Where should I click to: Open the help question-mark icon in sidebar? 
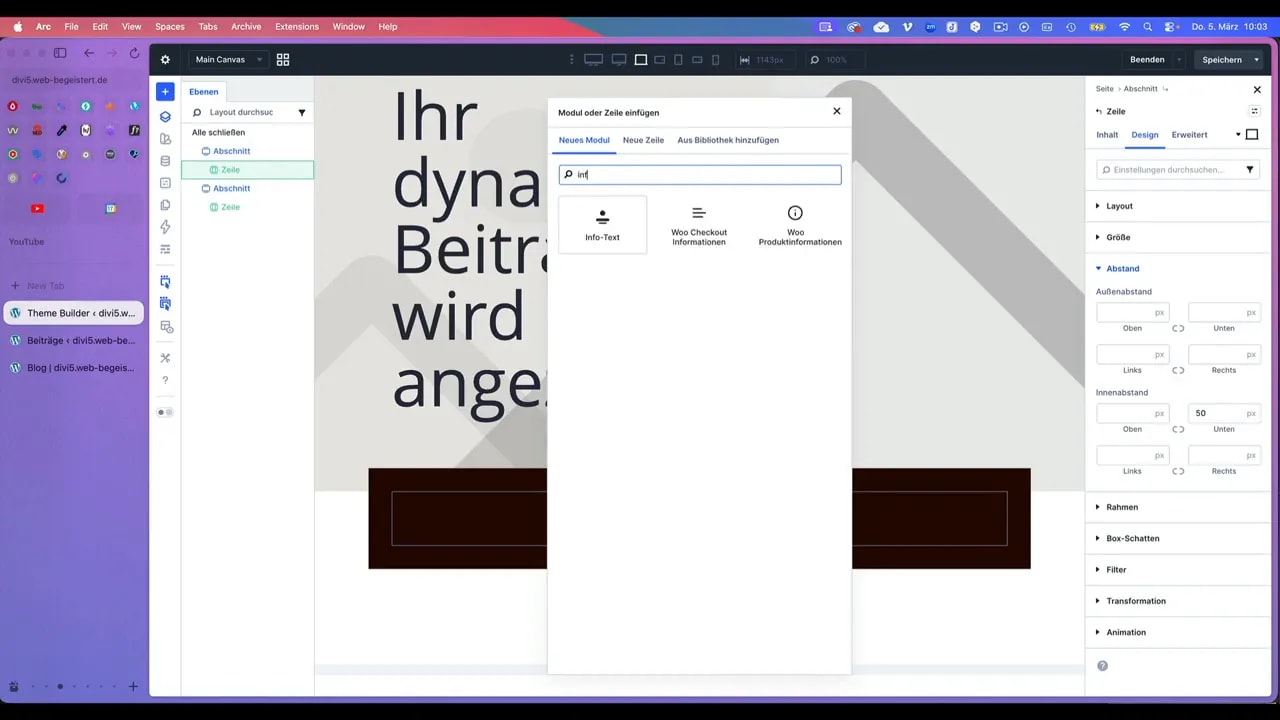pos(165,379)
